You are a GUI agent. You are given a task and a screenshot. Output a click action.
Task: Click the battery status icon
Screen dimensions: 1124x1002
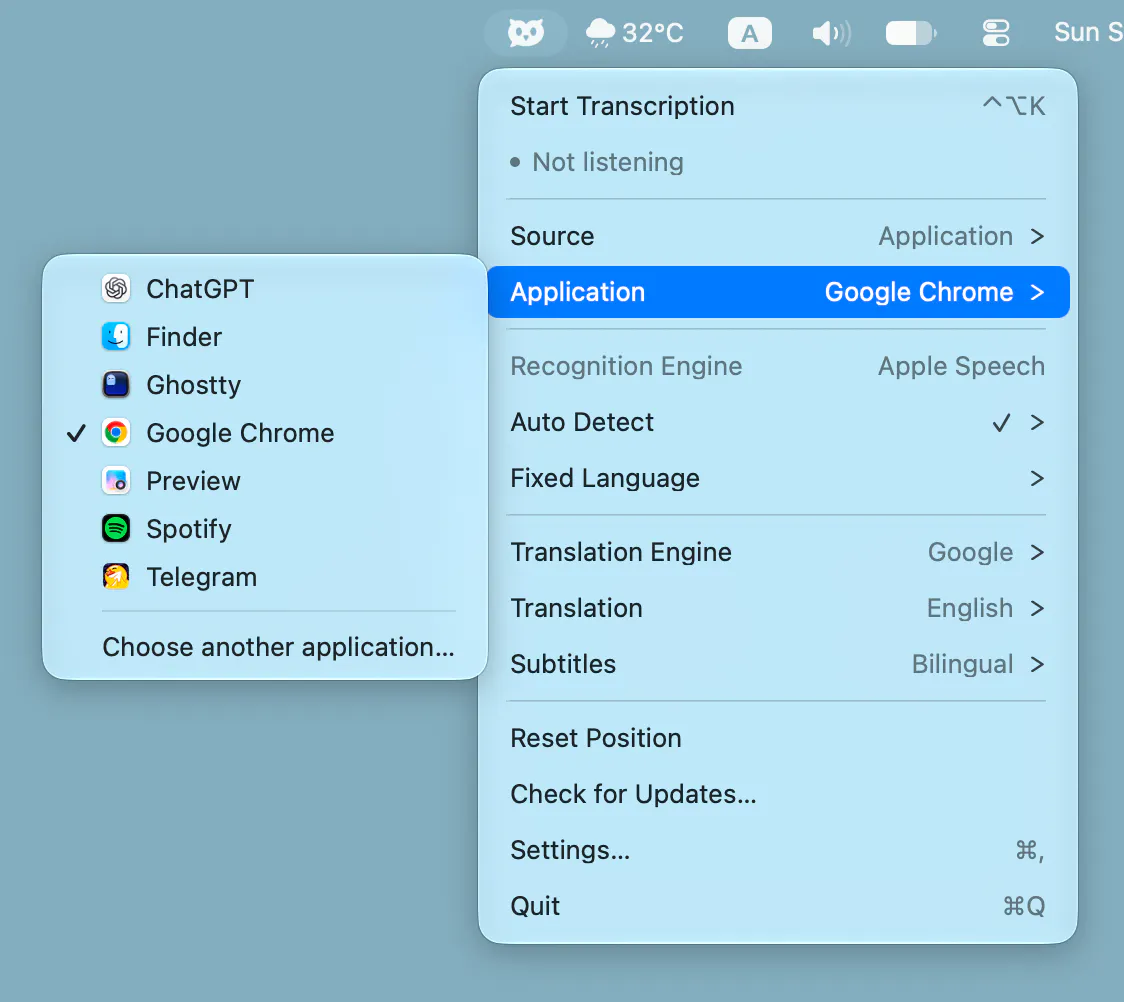[910, 33]
